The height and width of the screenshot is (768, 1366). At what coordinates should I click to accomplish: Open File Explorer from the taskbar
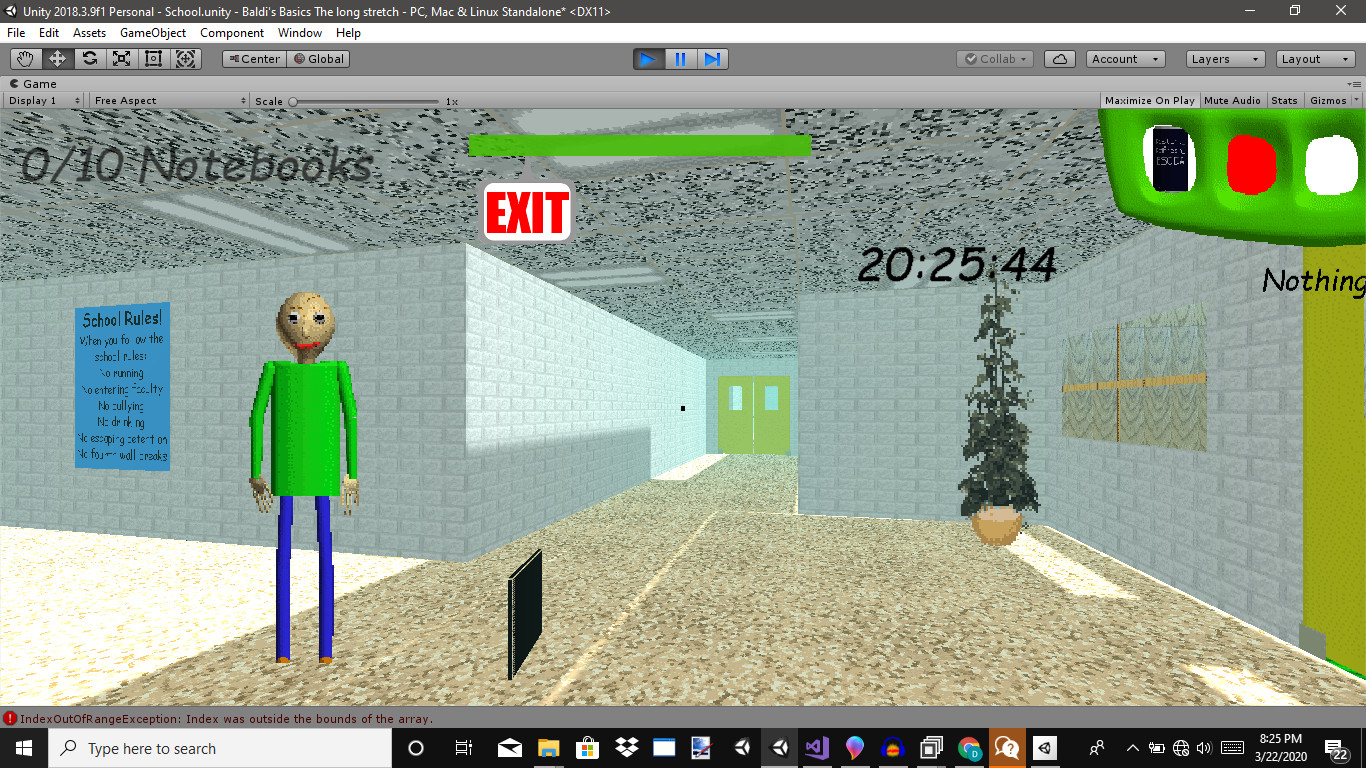(x=548, y=748)
